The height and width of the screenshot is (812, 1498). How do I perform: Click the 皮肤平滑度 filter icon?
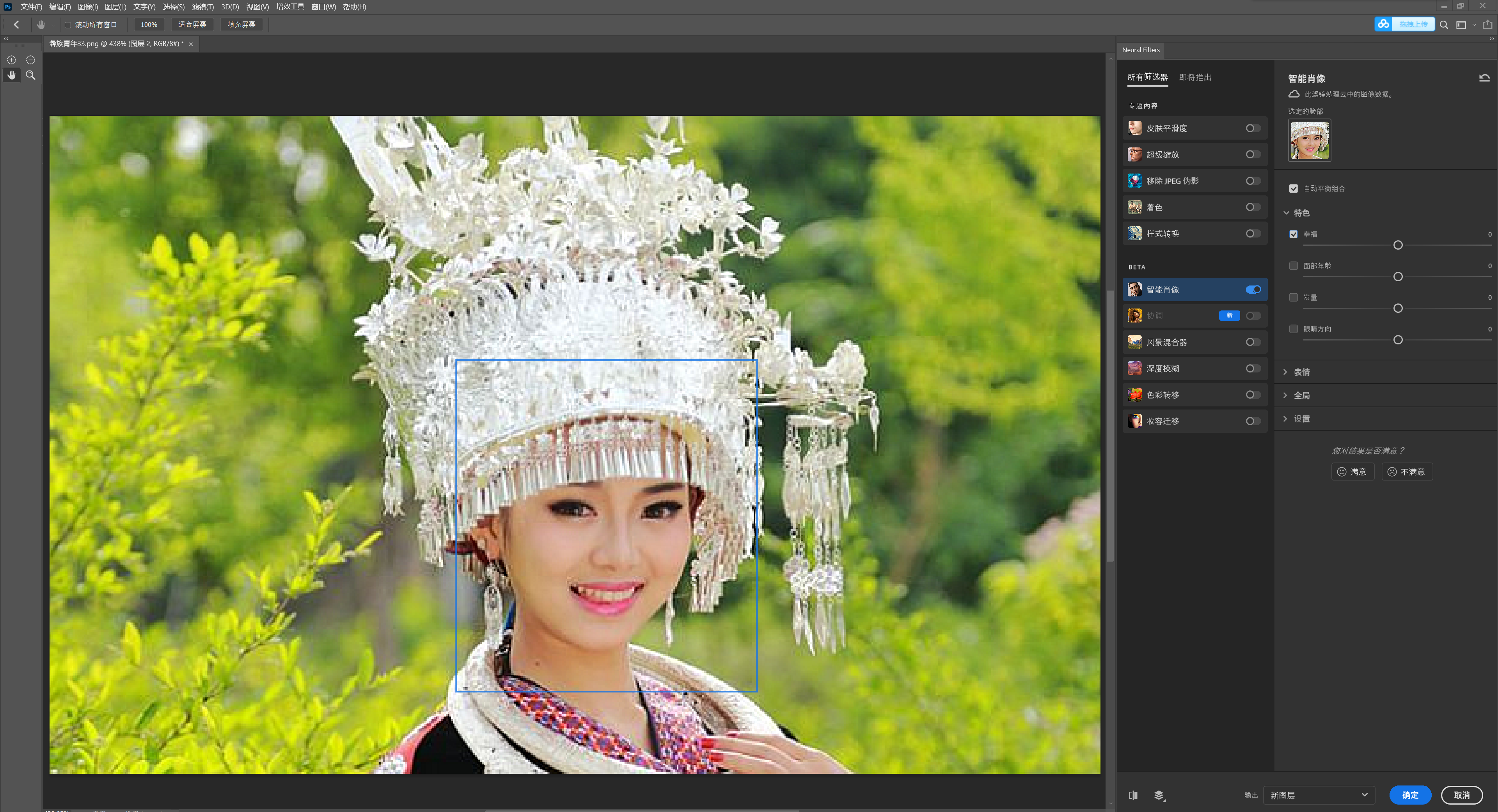click(x=1134, y=128)
